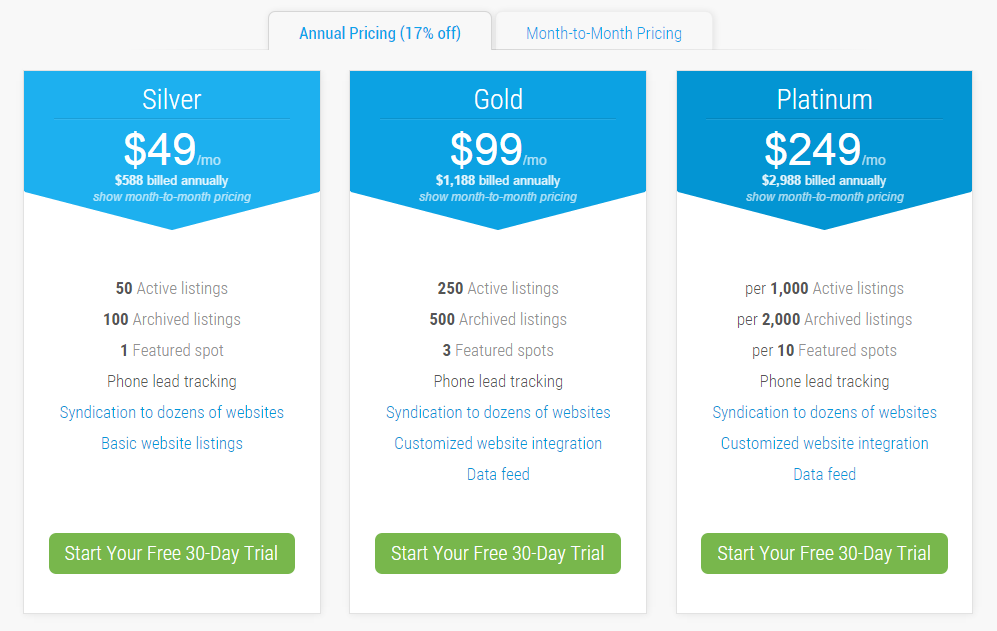Click Start Your Free 30-Day Trial for Silver
Image resolution: width=997 pixels, height=631 pixels.
click(x=171, y=553)
